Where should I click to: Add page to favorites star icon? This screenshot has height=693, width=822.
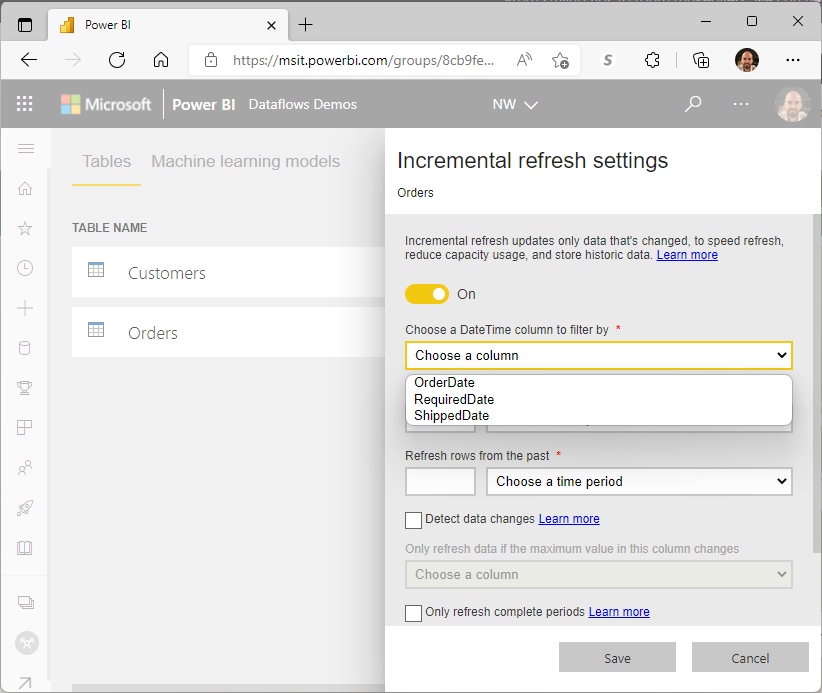pyautogui.click(x=560, y=60)
